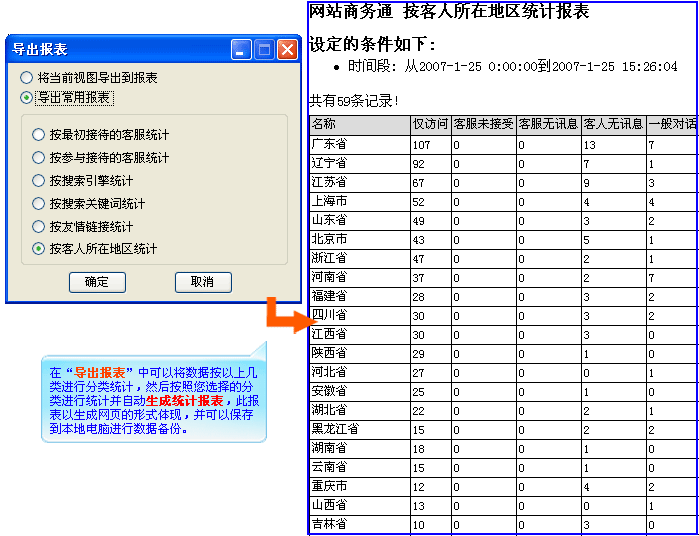Click the 确定 button
Screen dimensions: 699x536
(97, 282)
